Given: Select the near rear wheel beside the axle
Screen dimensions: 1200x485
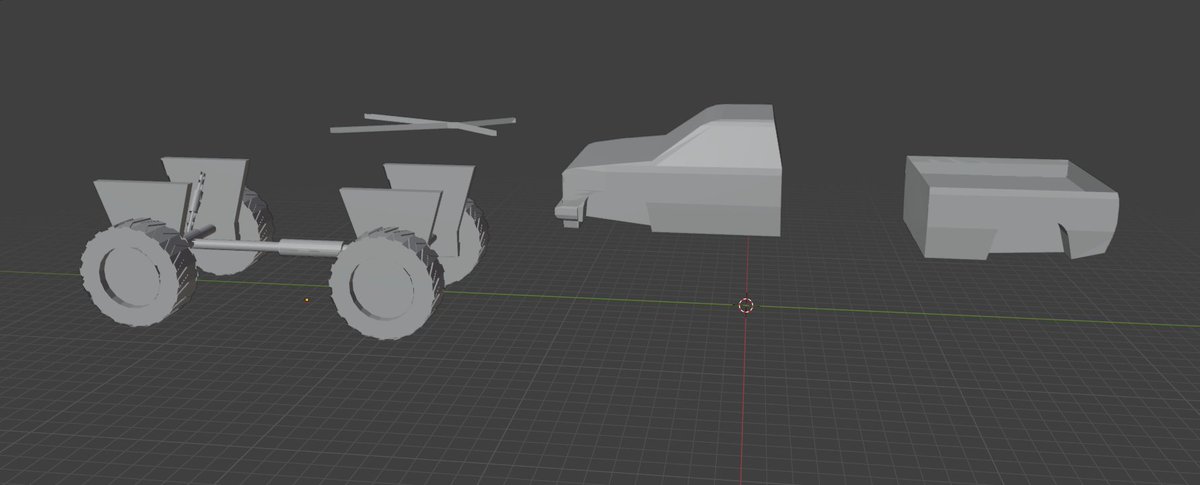Looking at the screenshot, I should coord(387,284).
